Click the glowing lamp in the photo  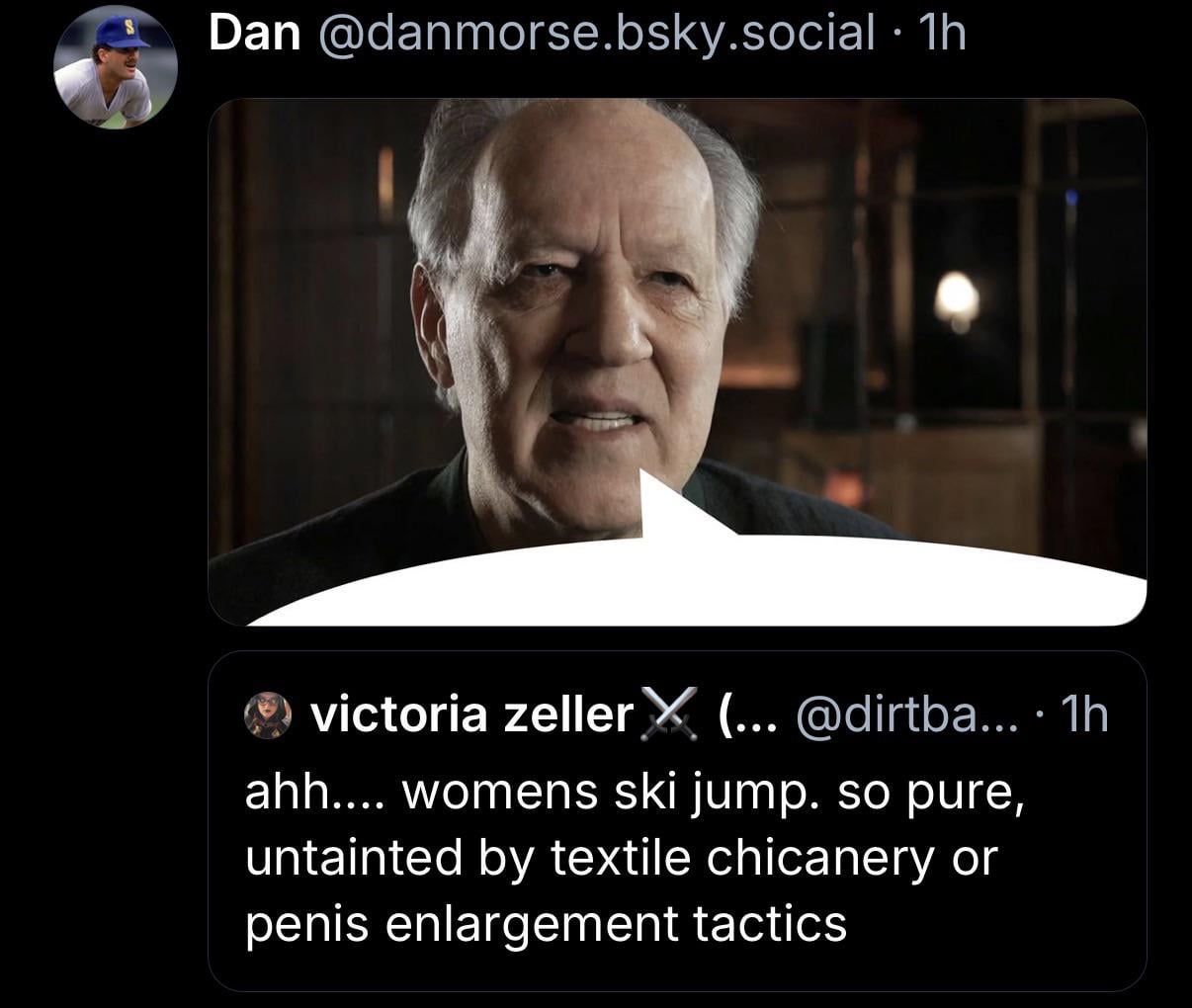[x=956, y=298]
